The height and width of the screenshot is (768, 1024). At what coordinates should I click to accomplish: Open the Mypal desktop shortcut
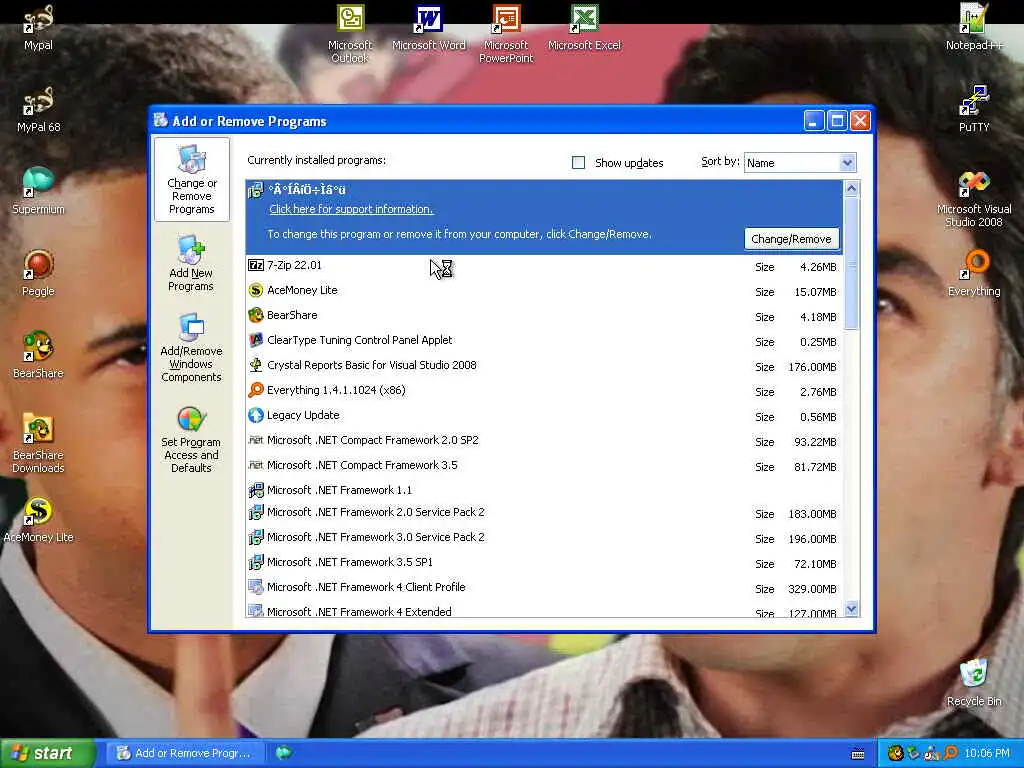(38, 27)
